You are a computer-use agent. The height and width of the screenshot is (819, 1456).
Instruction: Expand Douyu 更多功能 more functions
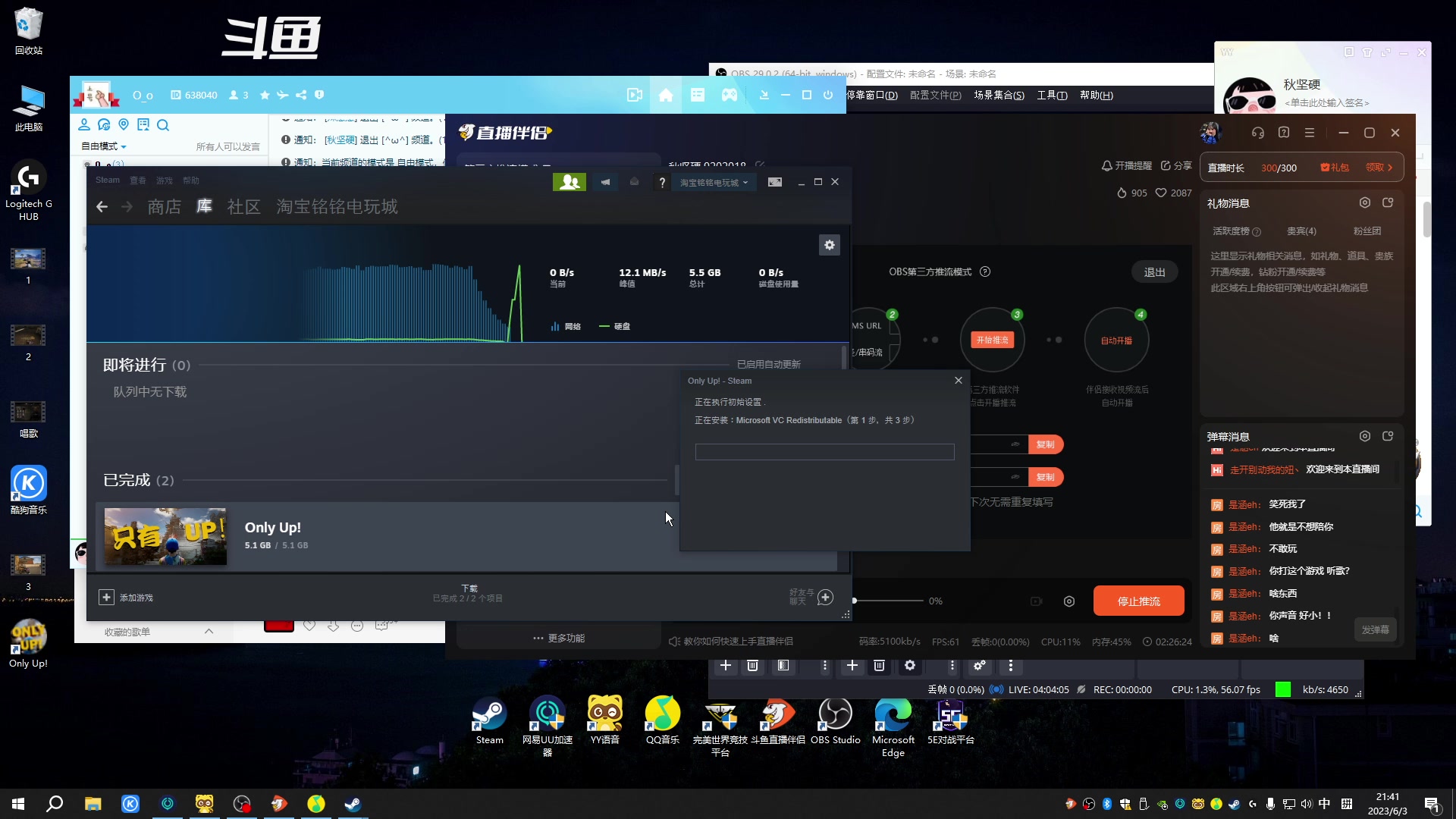coord(559,639)
